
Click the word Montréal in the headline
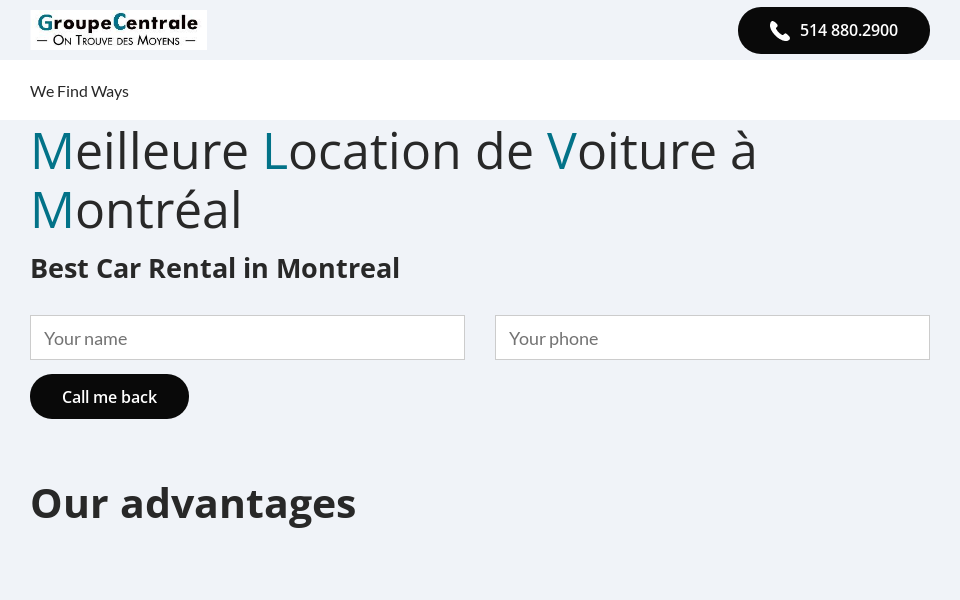(x=136, y=209)
